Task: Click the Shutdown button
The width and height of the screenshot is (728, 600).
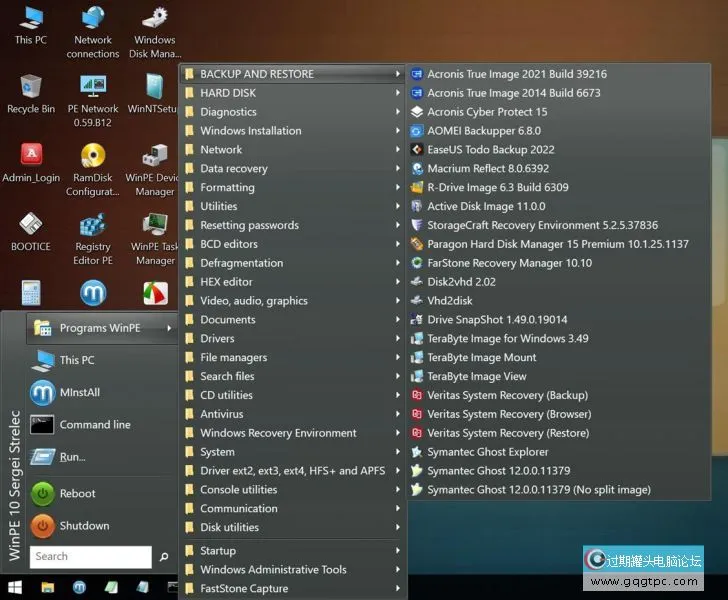Action: pos(83,525)
